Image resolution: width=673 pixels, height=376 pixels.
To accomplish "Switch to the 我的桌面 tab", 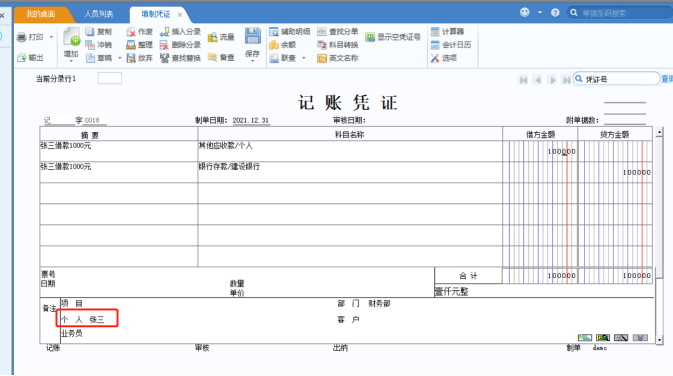I will (x=40, y=14).
